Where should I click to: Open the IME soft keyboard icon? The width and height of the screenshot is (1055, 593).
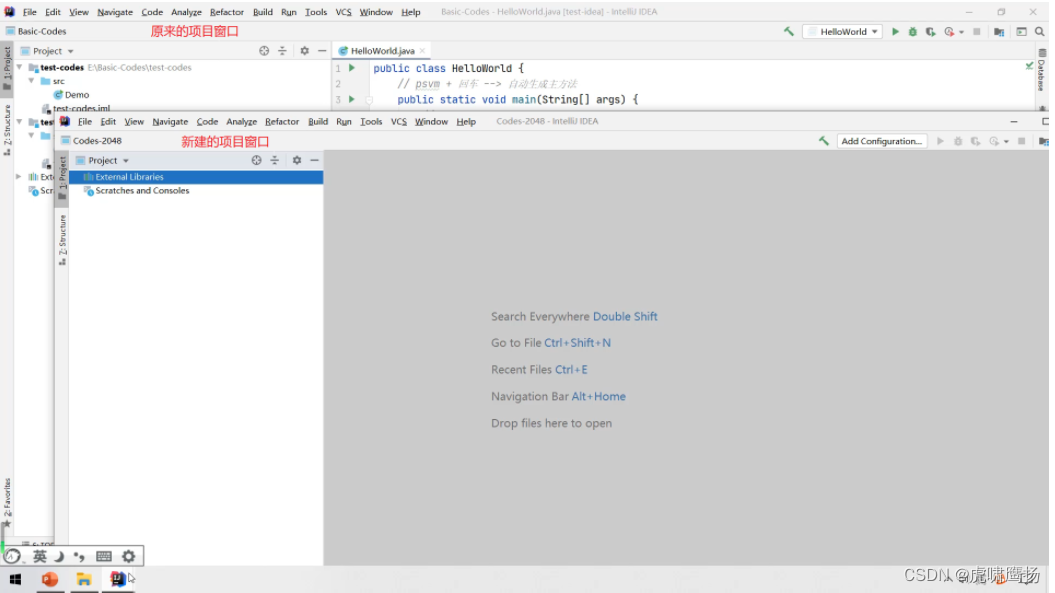(104, 556)
